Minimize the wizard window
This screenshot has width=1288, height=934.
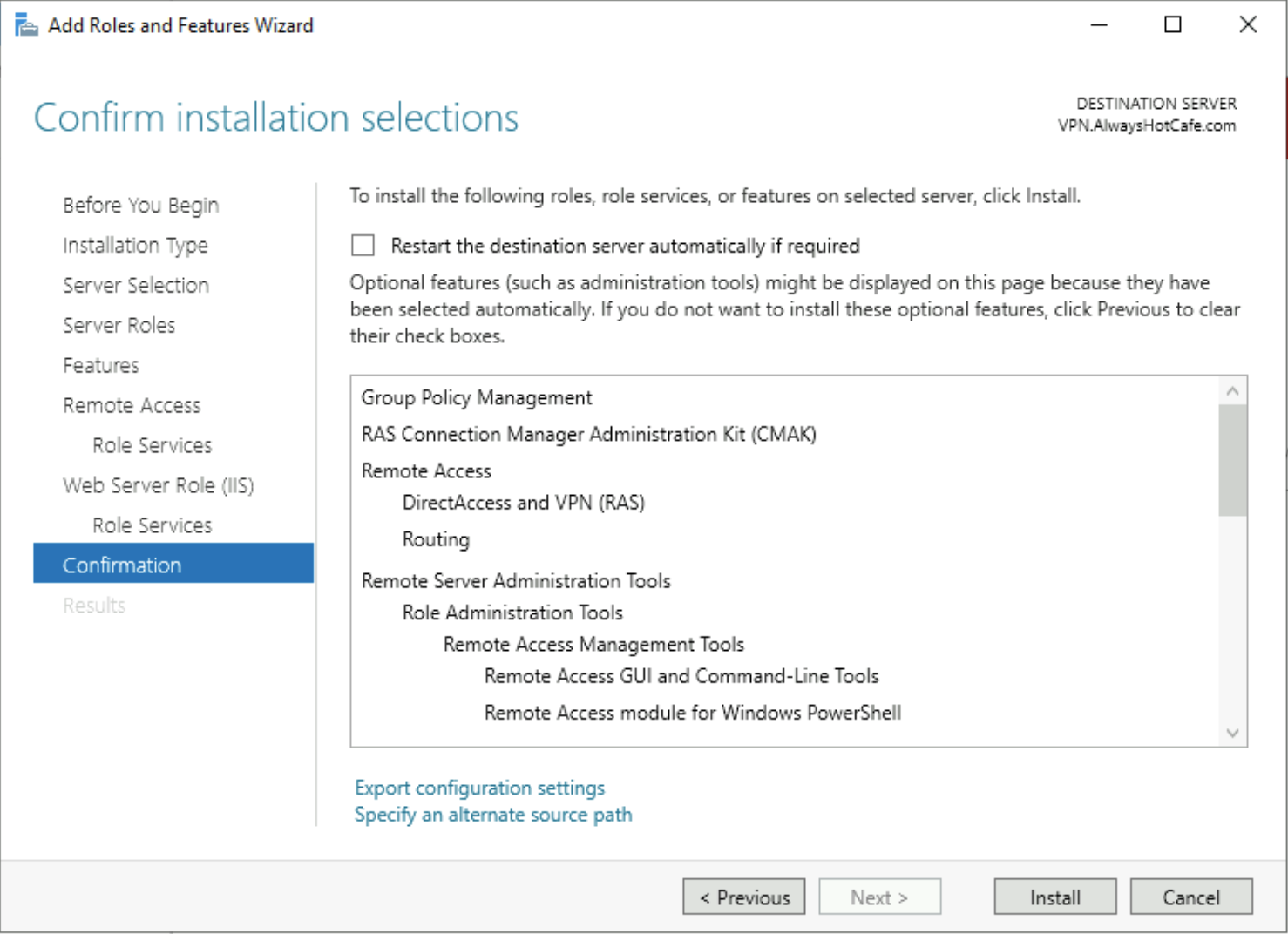[1099, 25]
